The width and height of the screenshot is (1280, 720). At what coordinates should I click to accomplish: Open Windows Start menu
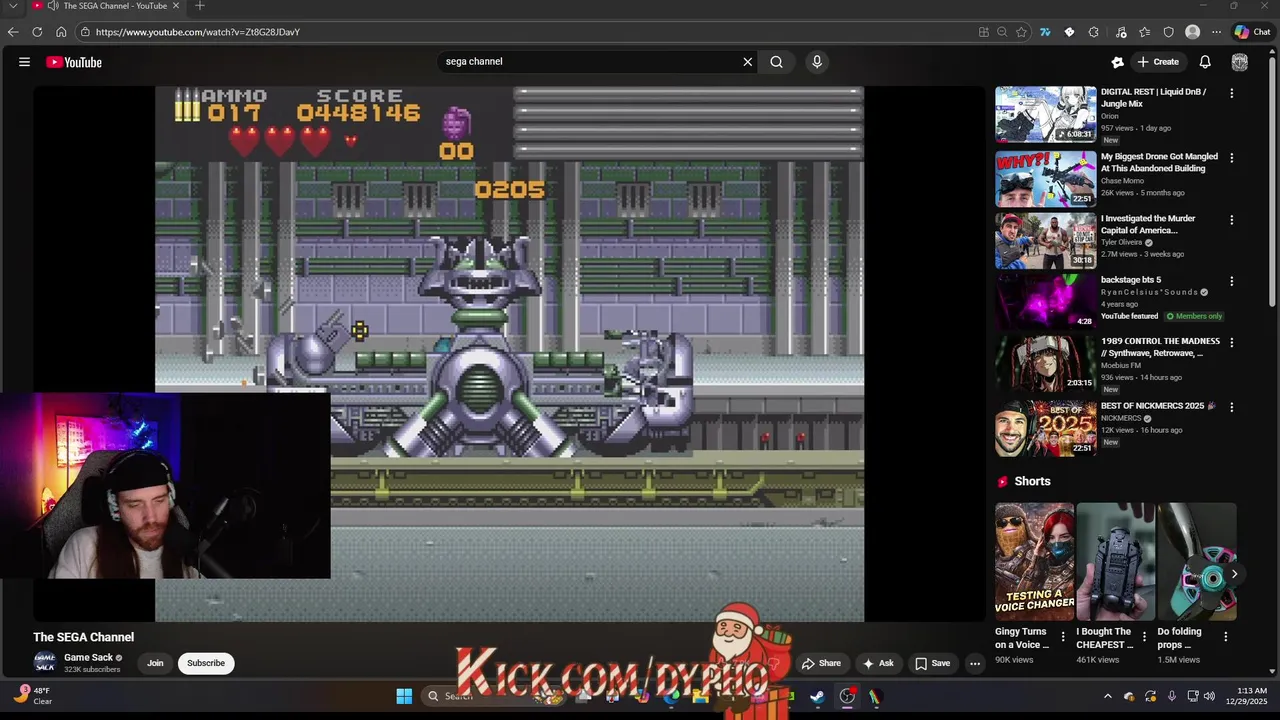pos(404,696)
